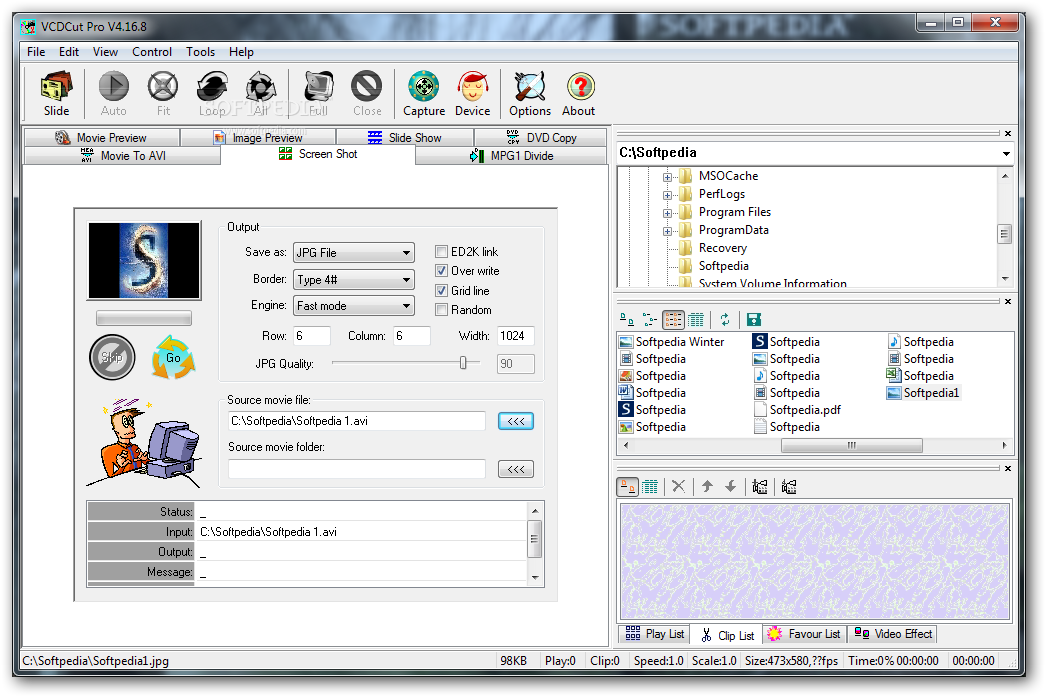1046x697 pixels.
Task: Click the JPG Quality slider handle
Action: 463,363
